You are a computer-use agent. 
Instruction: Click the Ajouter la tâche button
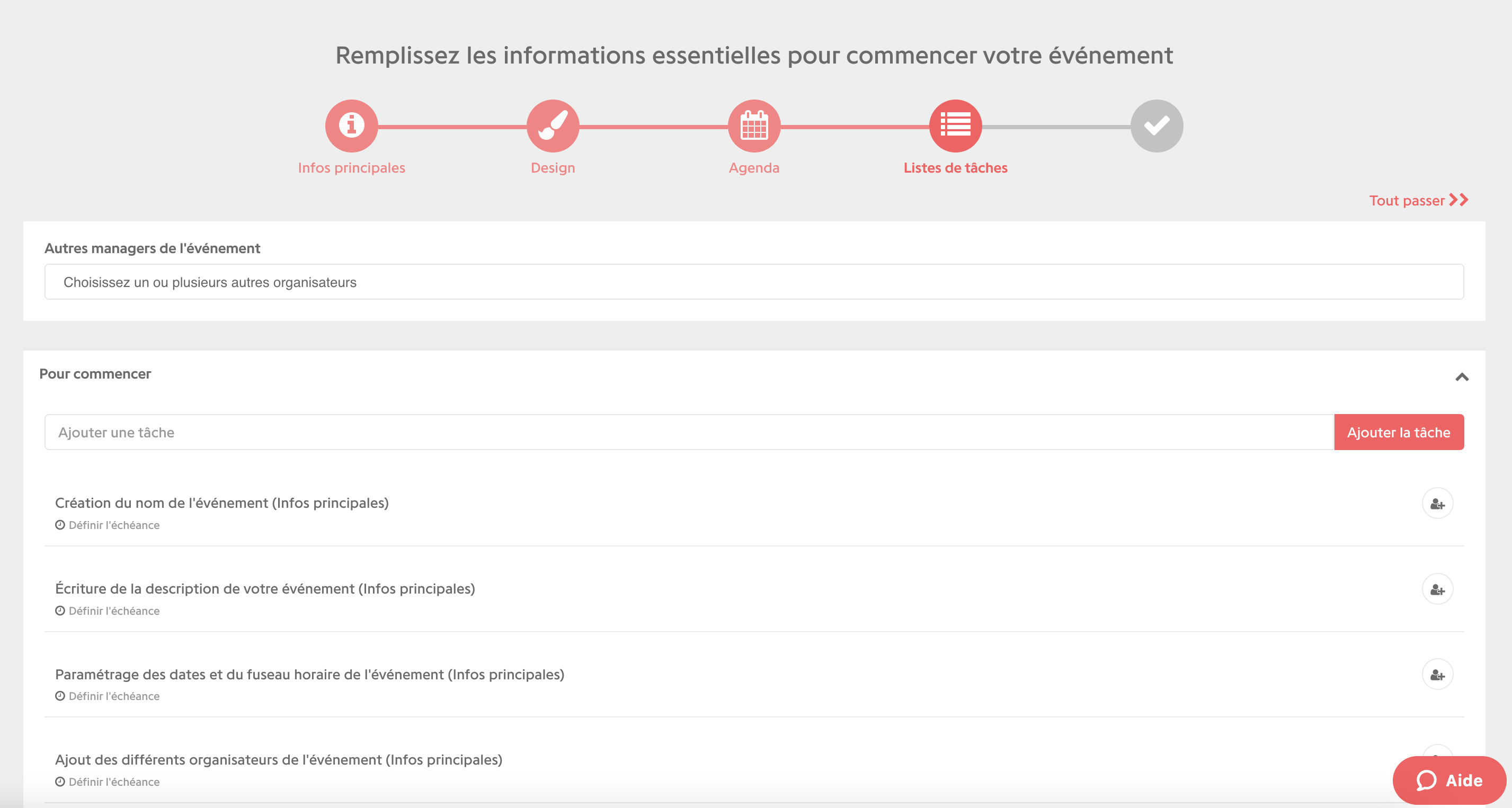coord(1399,433)
